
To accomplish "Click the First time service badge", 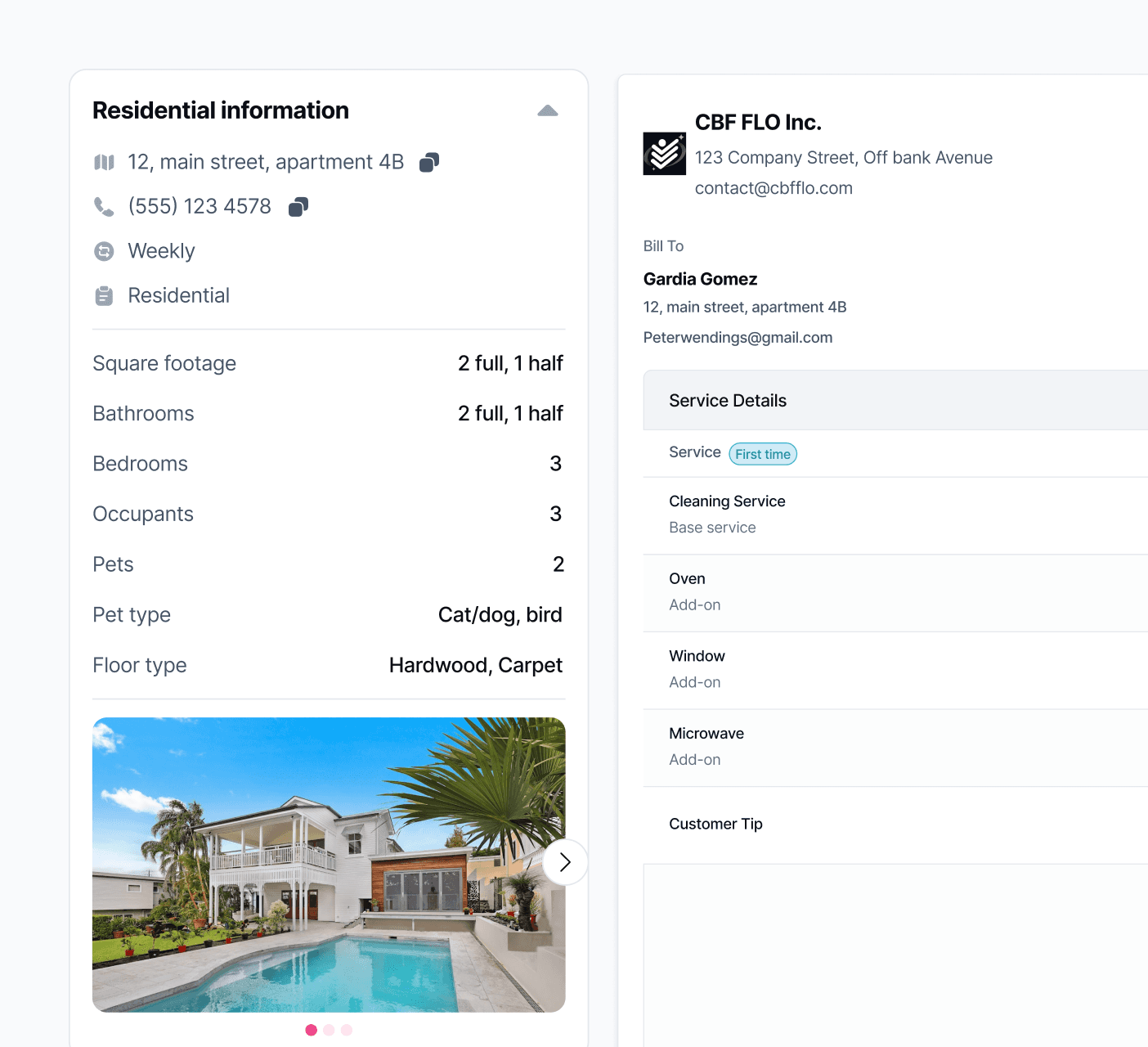I will click(763, 454).
